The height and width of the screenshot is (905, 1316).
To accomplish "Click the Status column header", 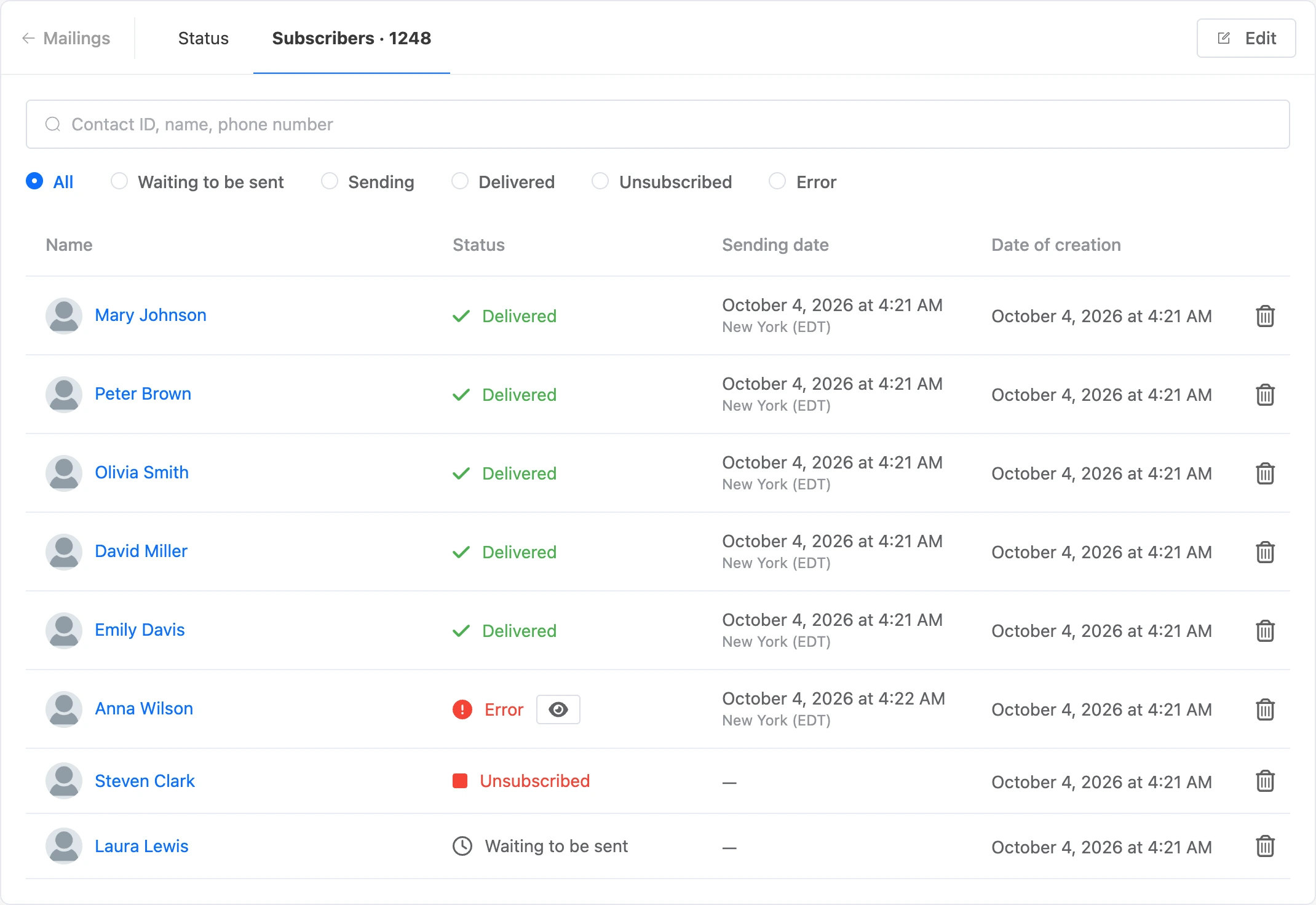I will [x=479, y=245].
